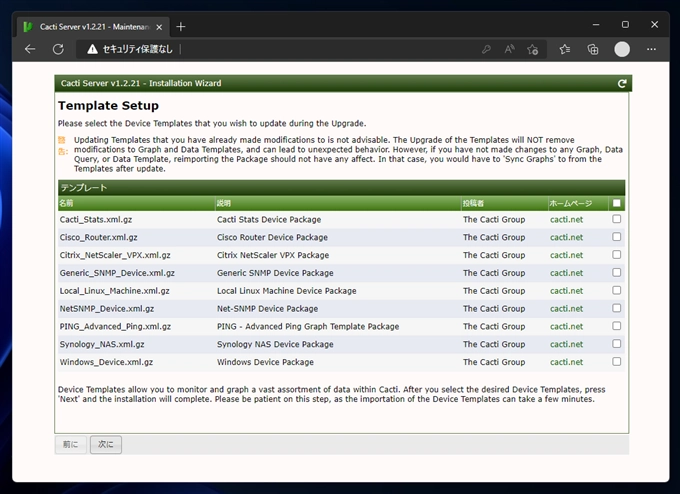Click 'Net-SNMP Device Package' description

tap(268, 308)
